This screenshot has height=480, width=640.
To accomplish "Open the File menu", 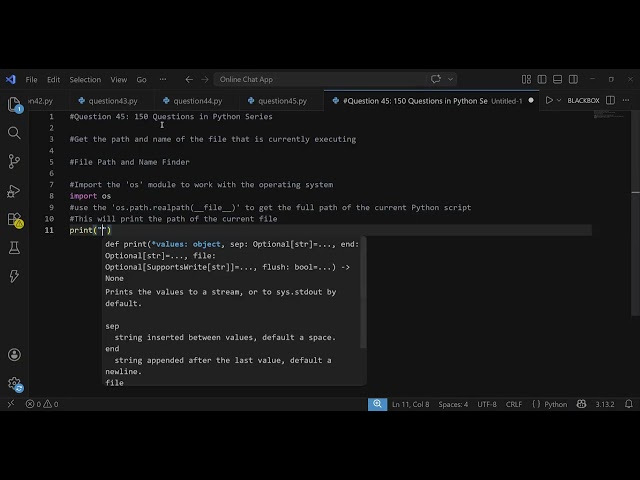I will click(31, 80).
